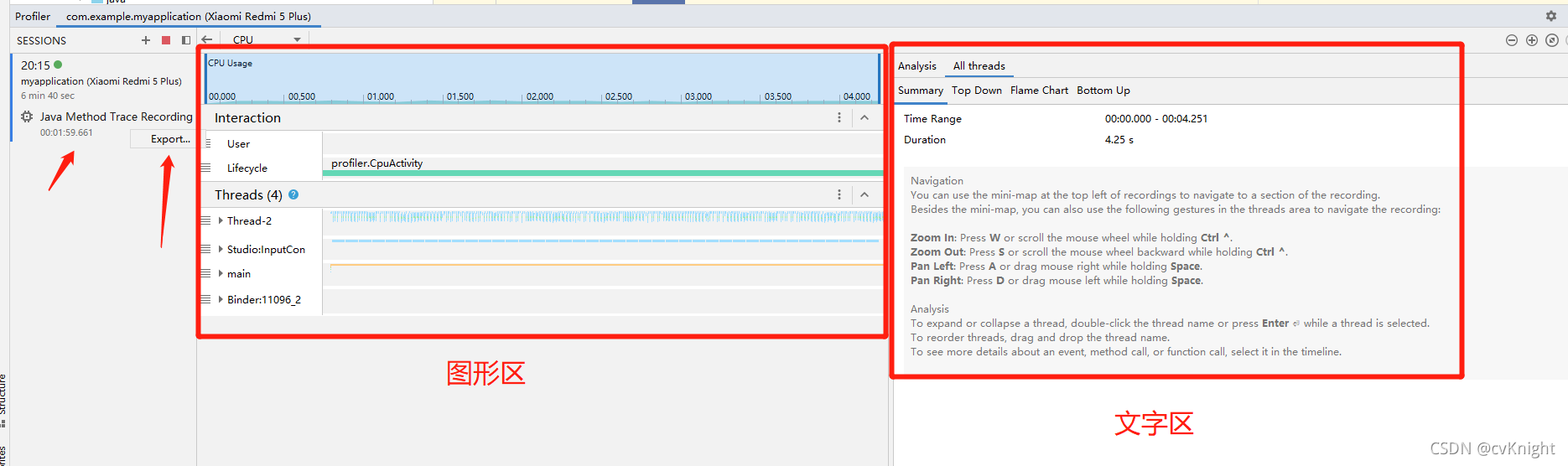Open the Flame Chart sub-tab

tap(1039, 91)
